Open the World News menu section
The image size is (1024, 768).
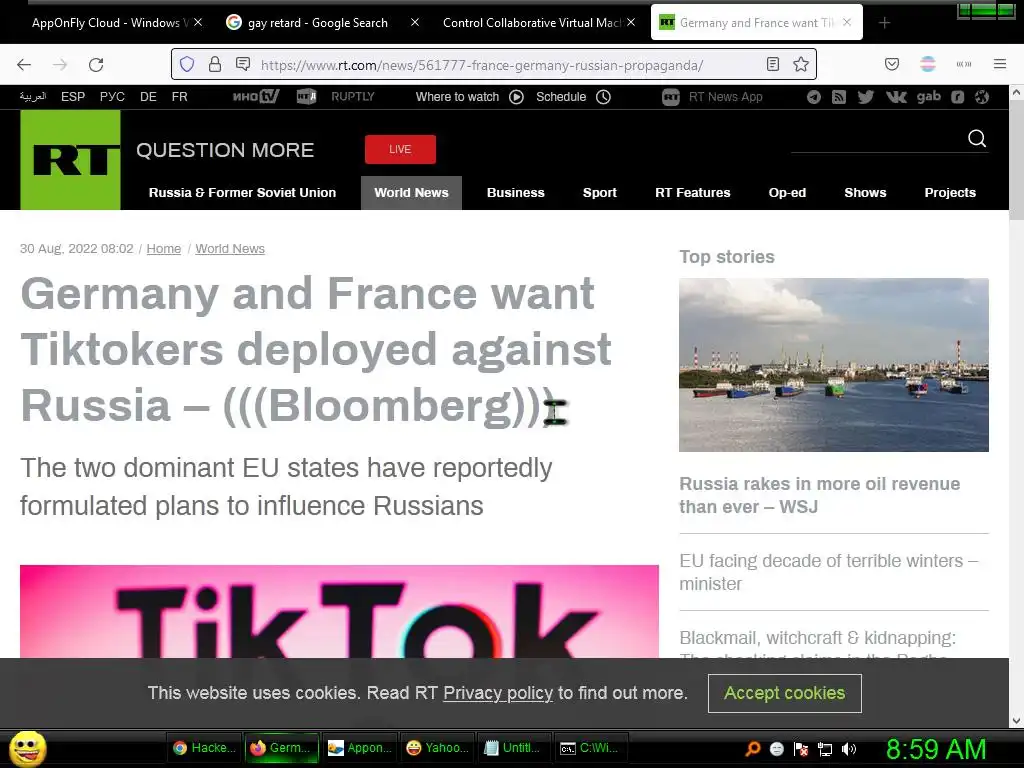pyautogui.click(x=411, y=193)
